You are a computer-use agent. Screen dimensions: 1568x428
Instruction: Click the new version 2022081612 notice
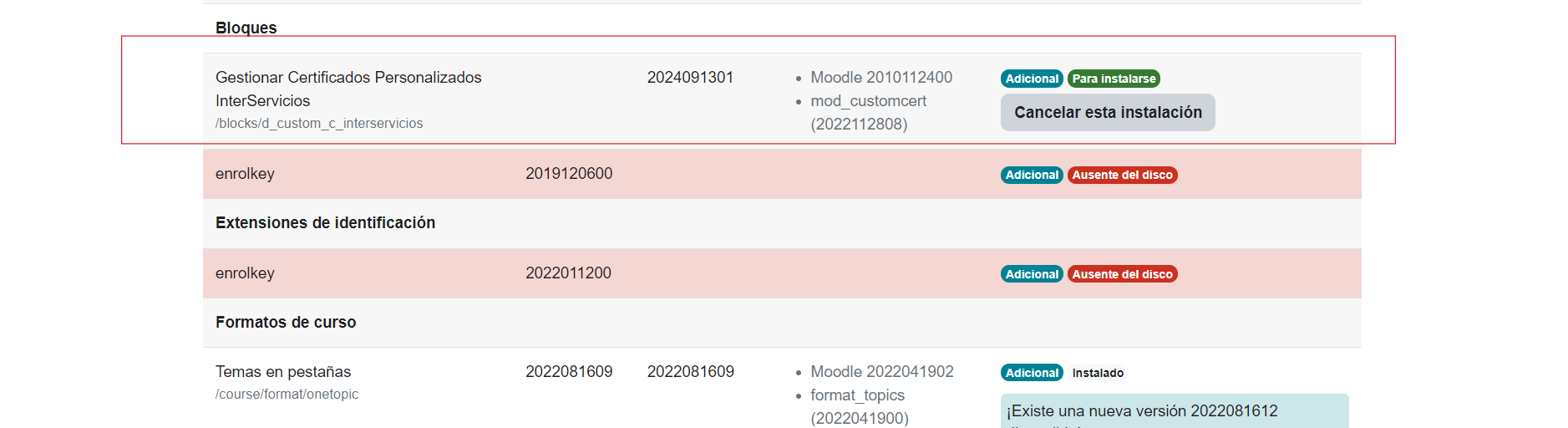(1142, 411)
